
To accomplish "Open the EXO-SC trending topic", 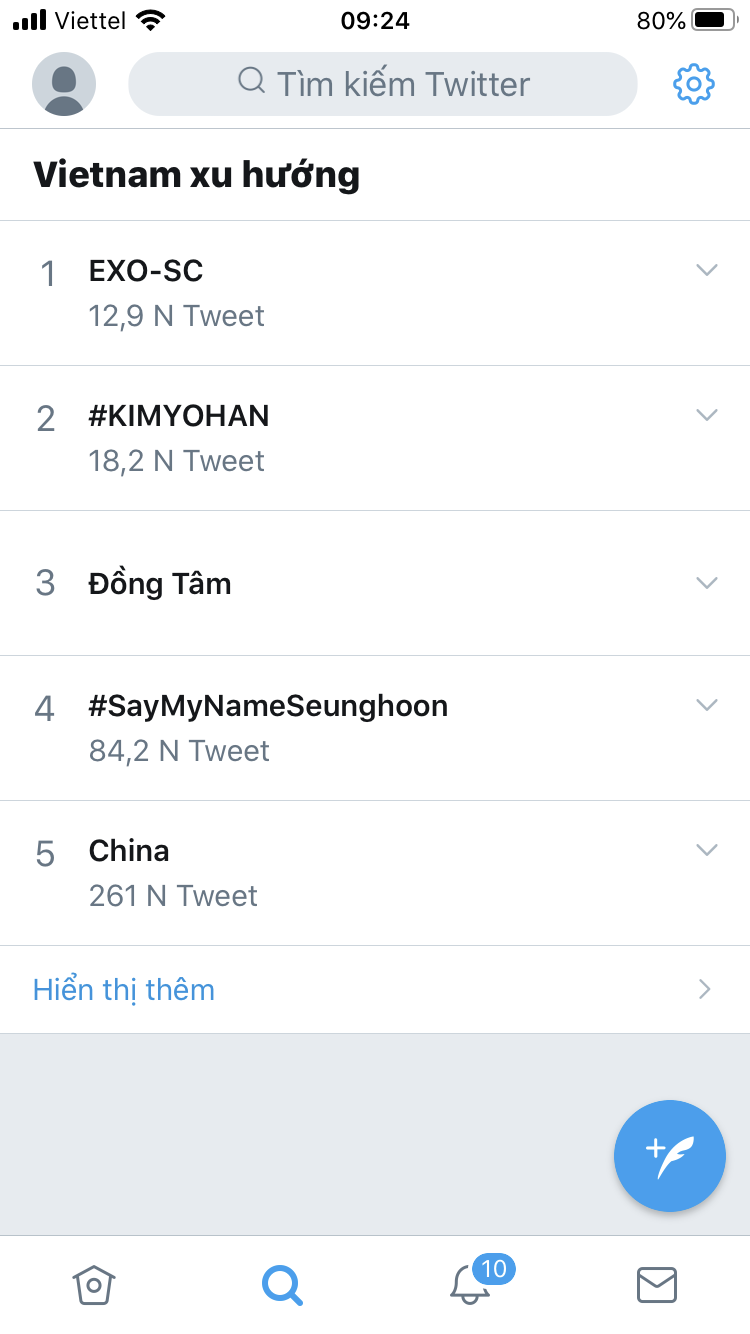I will (x=146, y=271).
